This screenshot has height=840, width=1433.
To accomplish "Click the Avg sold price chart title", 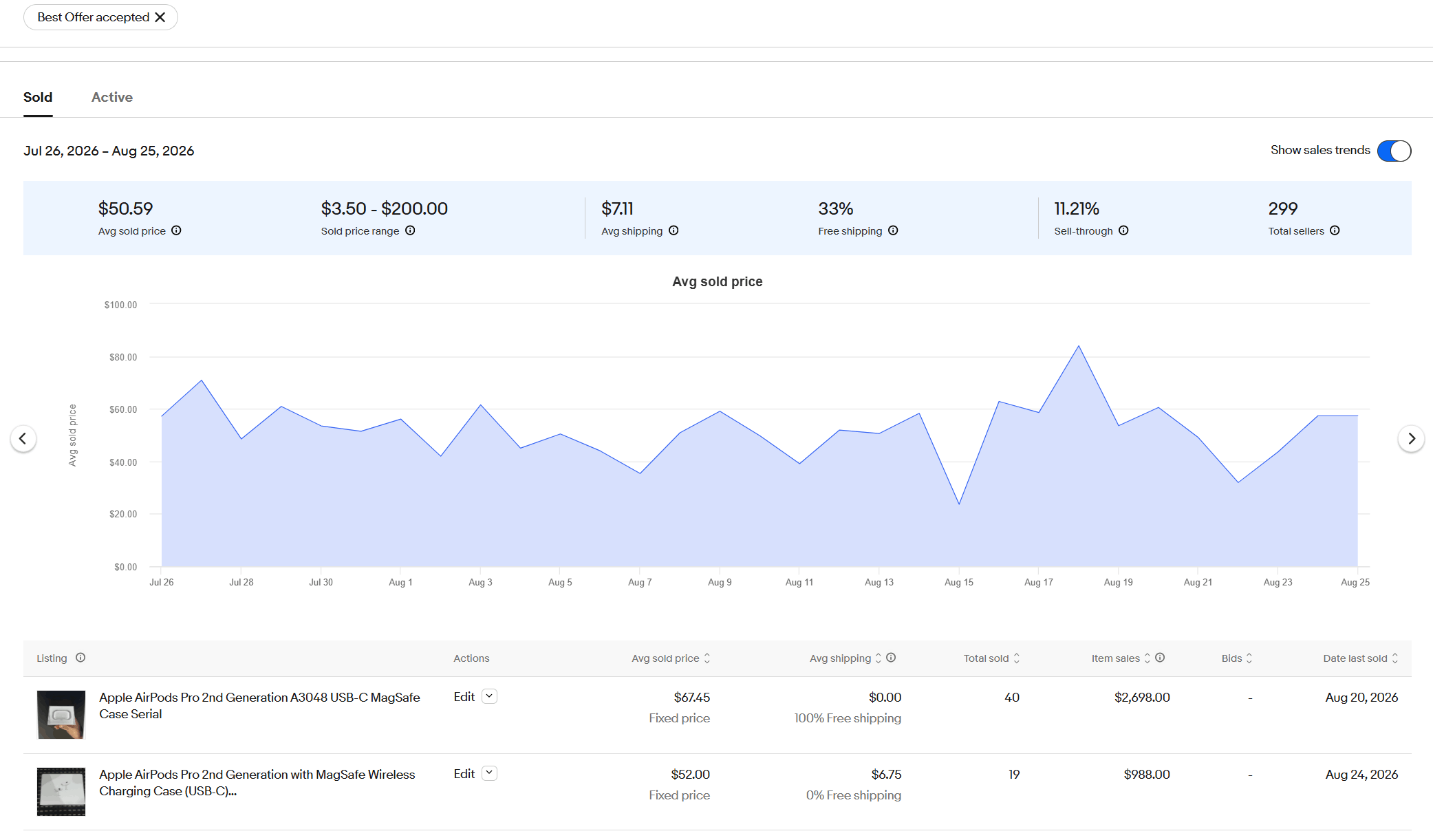I will point(718,281).
